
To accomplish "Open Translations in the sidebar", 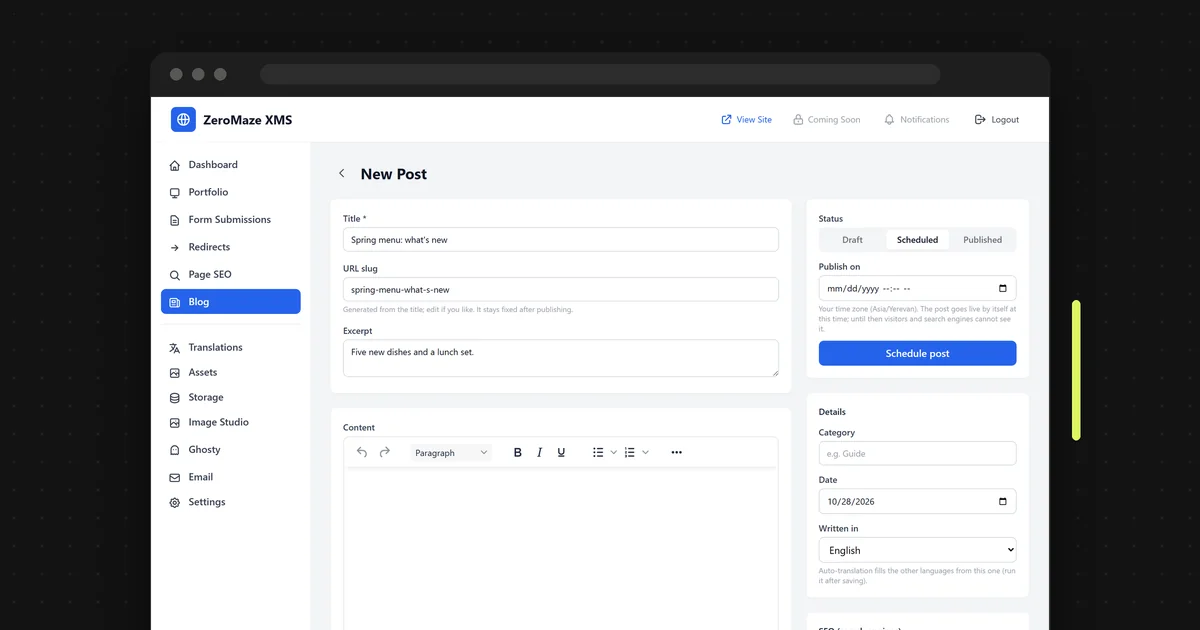I will click(231, 348).
